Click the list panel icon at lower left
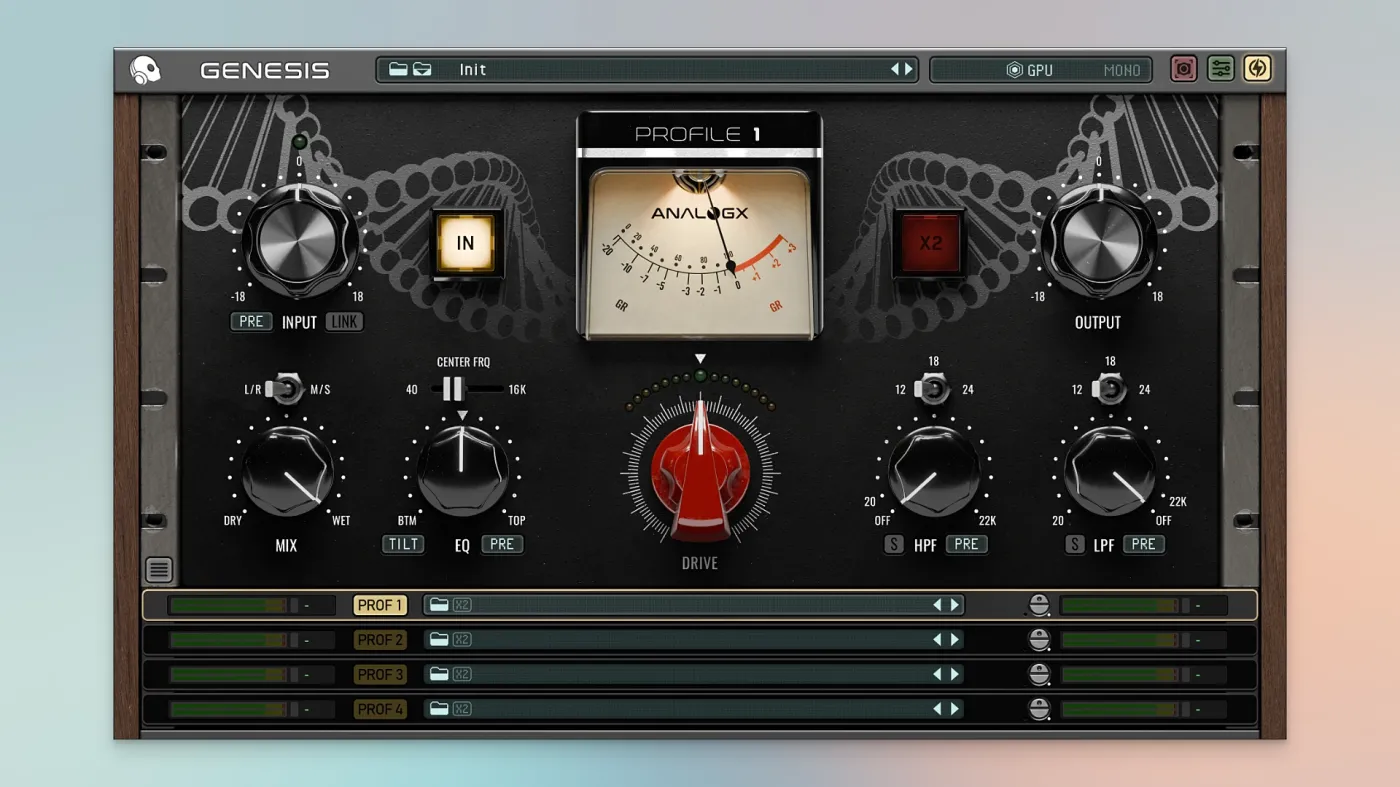1400x787 pixels. [x=159, y=570]
